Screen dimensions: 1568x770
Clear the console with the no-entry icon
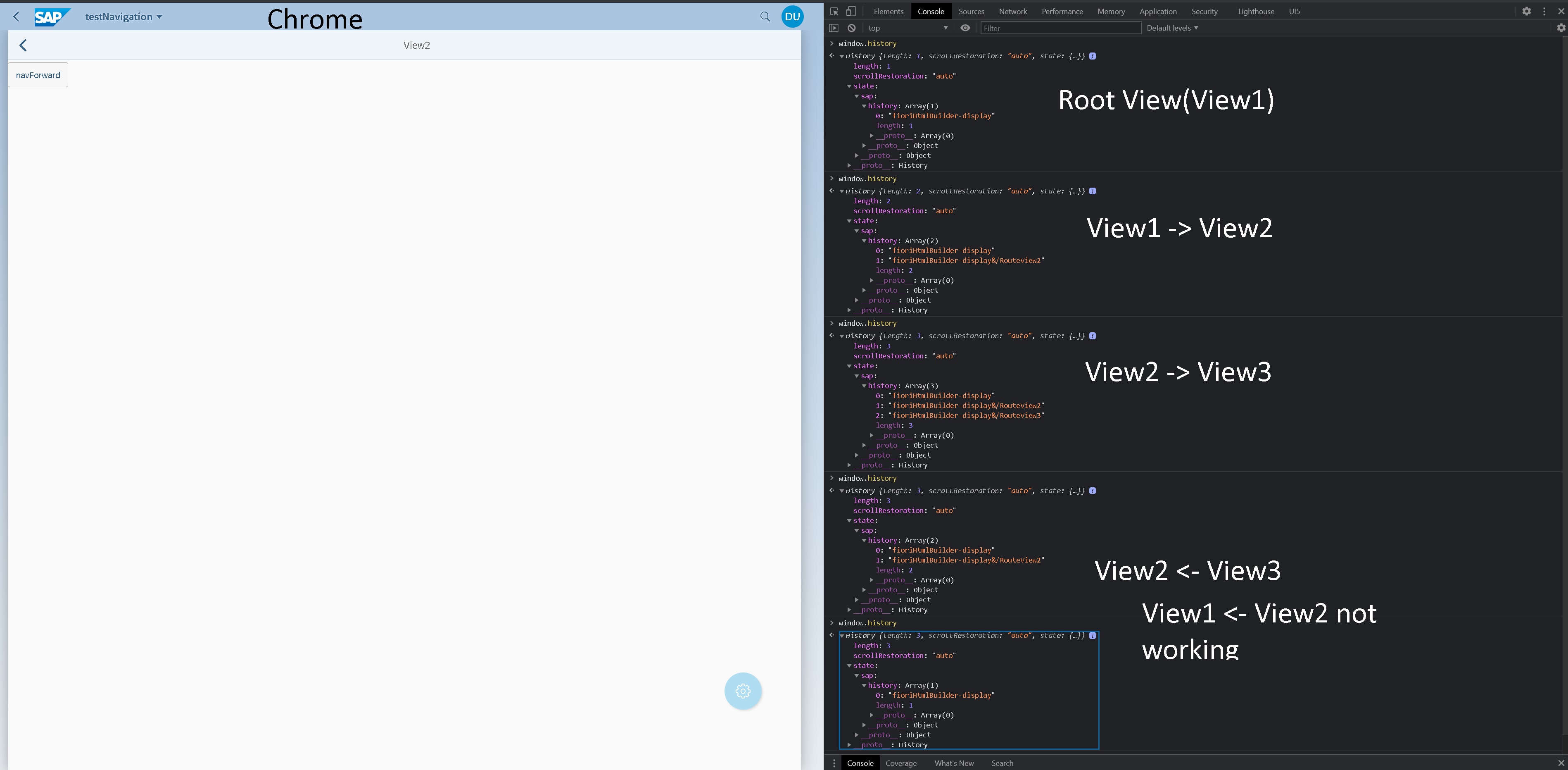click(852, 28)
